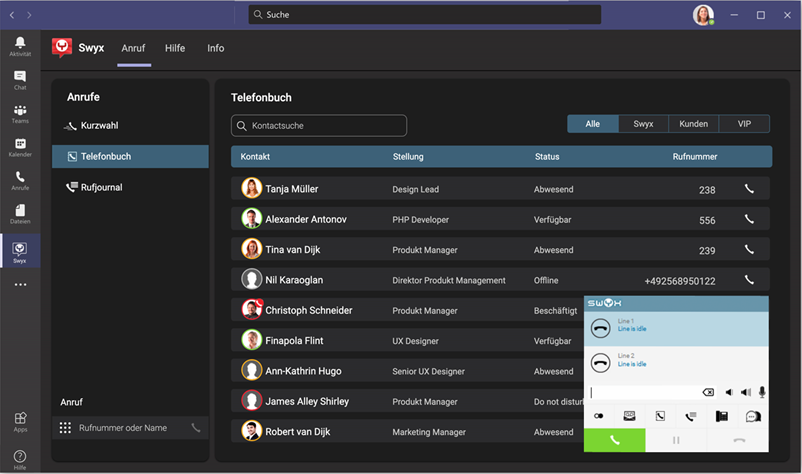The width and height of the screenshot is (802, 474).
Task: Sort by the Status column header
Action: [547, 156]
